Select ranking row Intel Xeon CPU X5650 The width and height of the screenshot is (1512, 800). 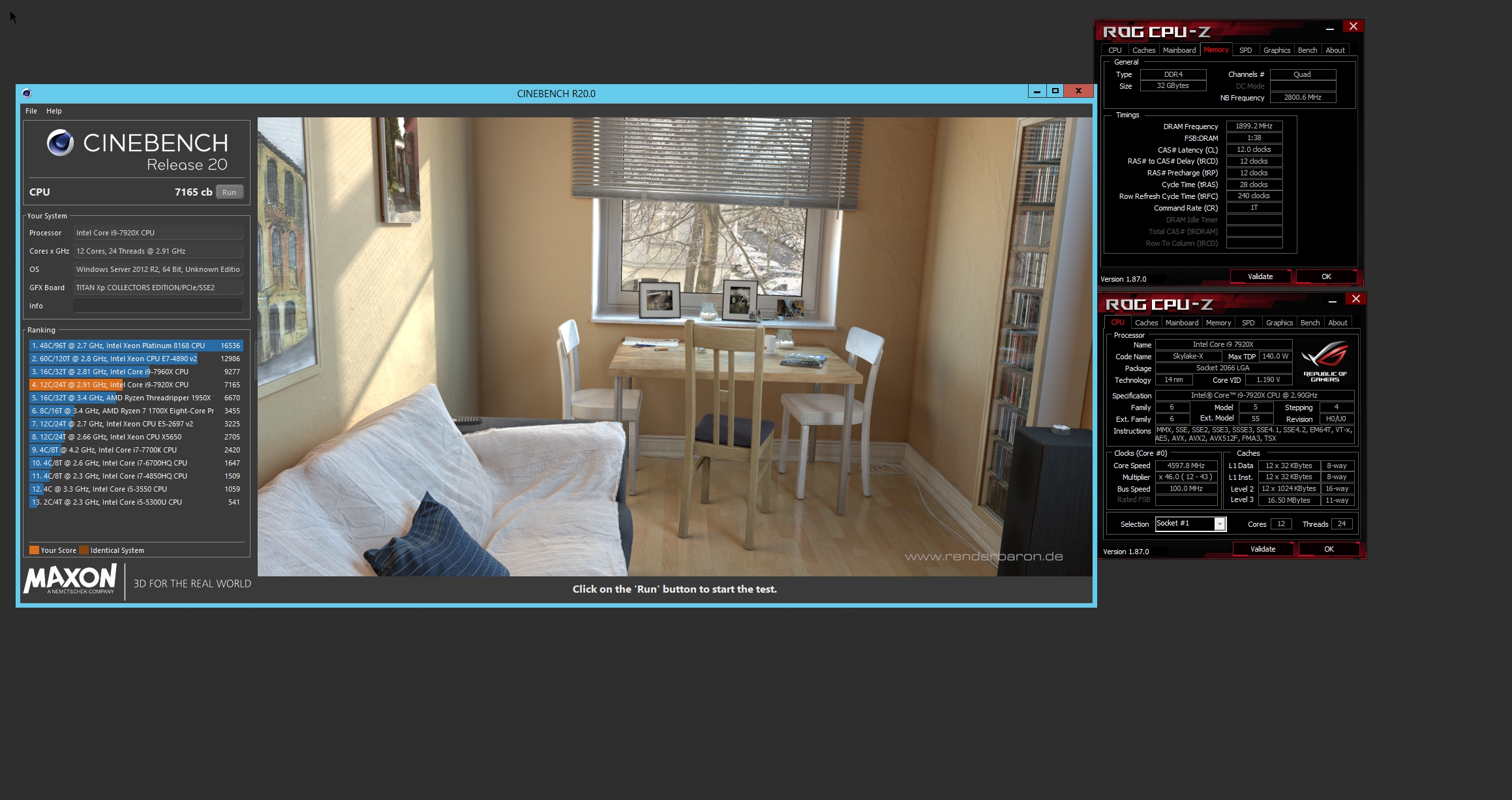click(136, 437)
